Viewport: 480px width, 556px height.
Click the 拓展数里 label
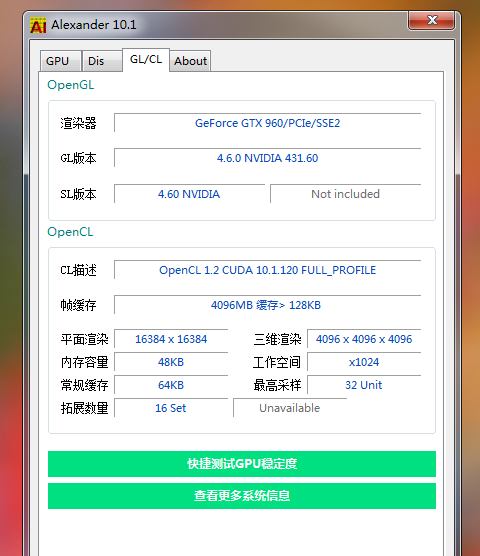[x=84, y=408]
